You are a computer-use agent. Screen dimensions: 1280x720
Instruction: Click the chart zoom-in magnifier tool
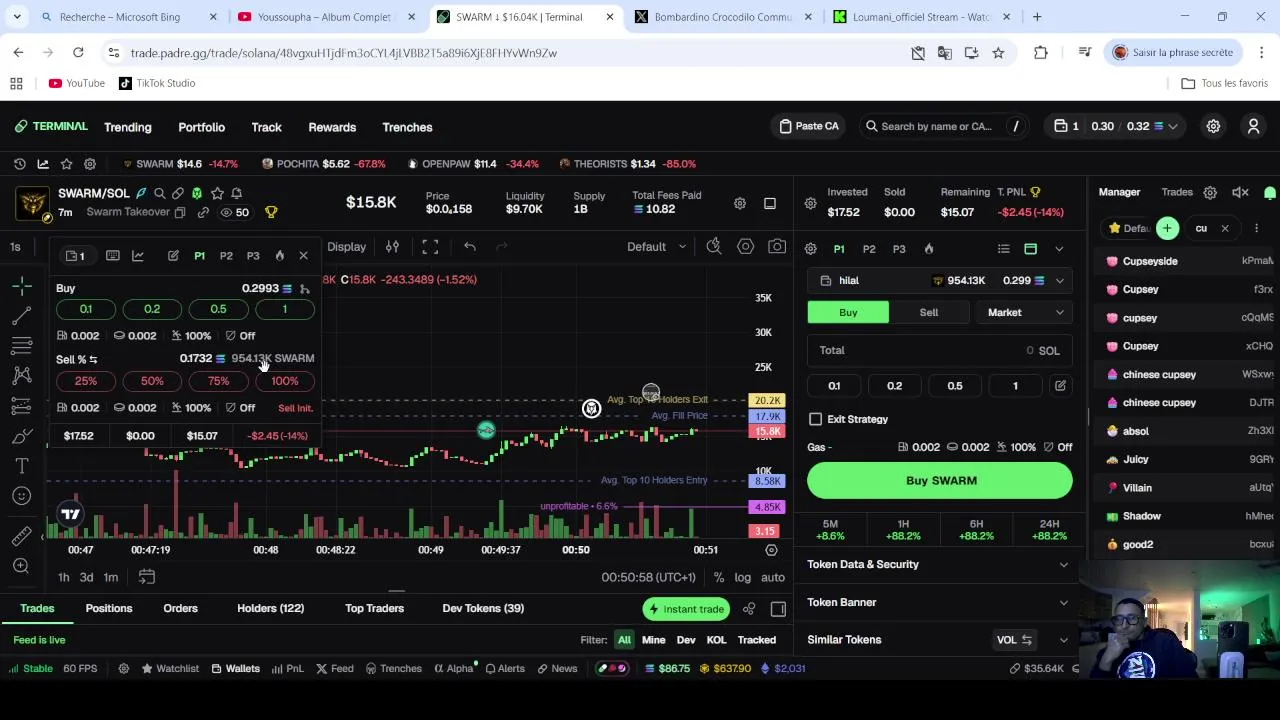click(21, 566)
